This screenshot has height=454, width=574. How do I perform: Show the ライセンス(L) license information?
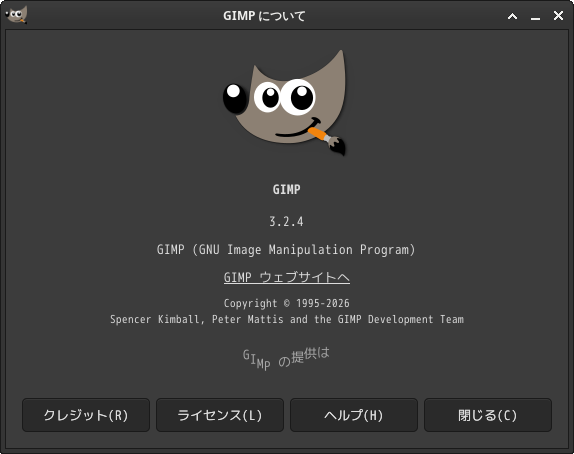(220, 415)
